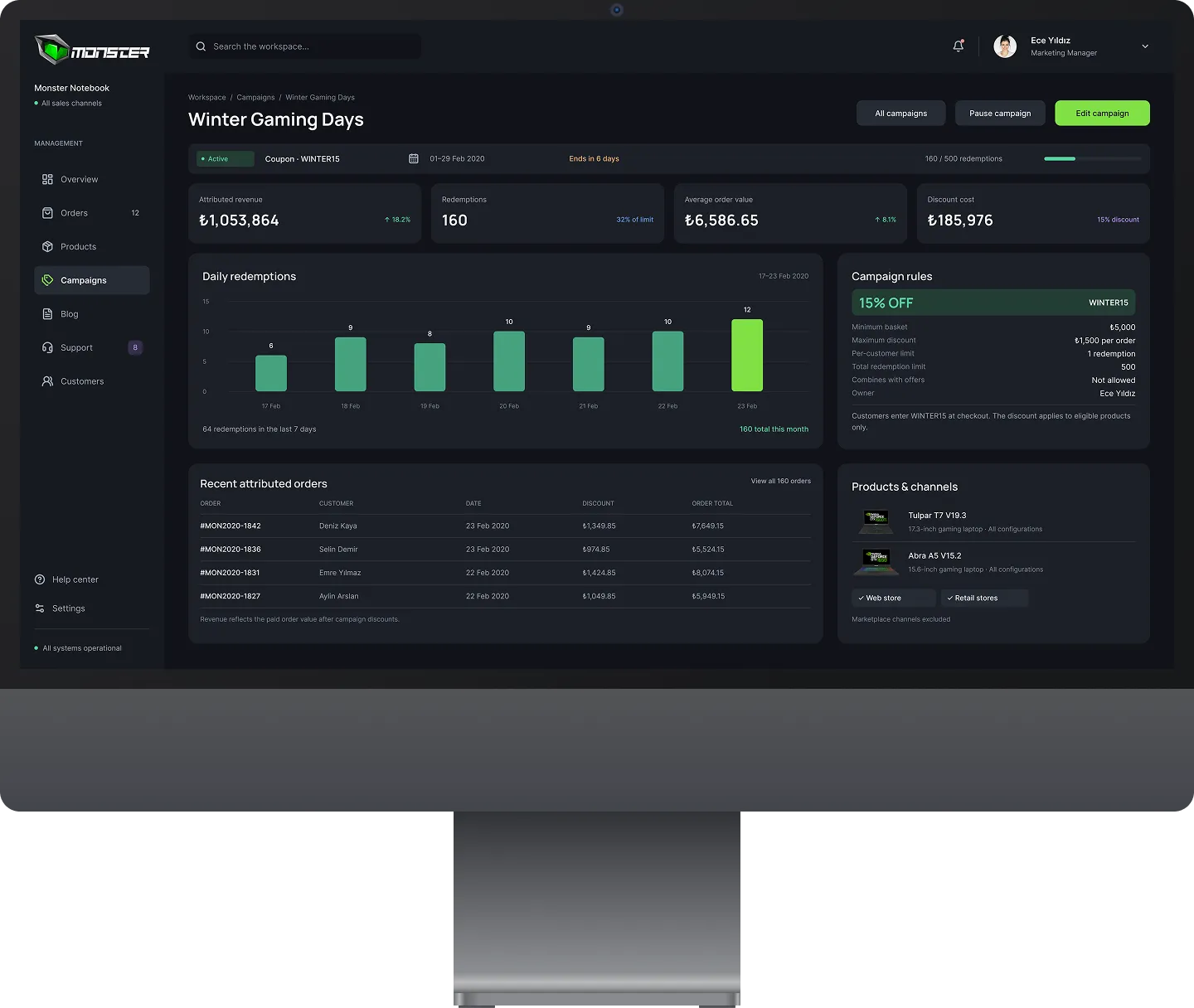Click the Products box icon
Image resolution: width=1194 pixels, height=1008 pixels.
(x=47, y=247)
